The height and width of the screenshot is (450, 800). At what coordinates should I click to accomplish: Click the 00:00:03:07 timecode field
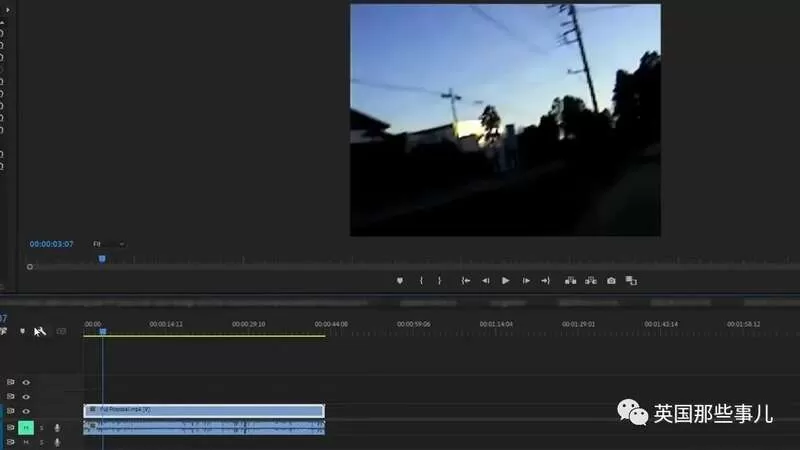pos(52,244)
